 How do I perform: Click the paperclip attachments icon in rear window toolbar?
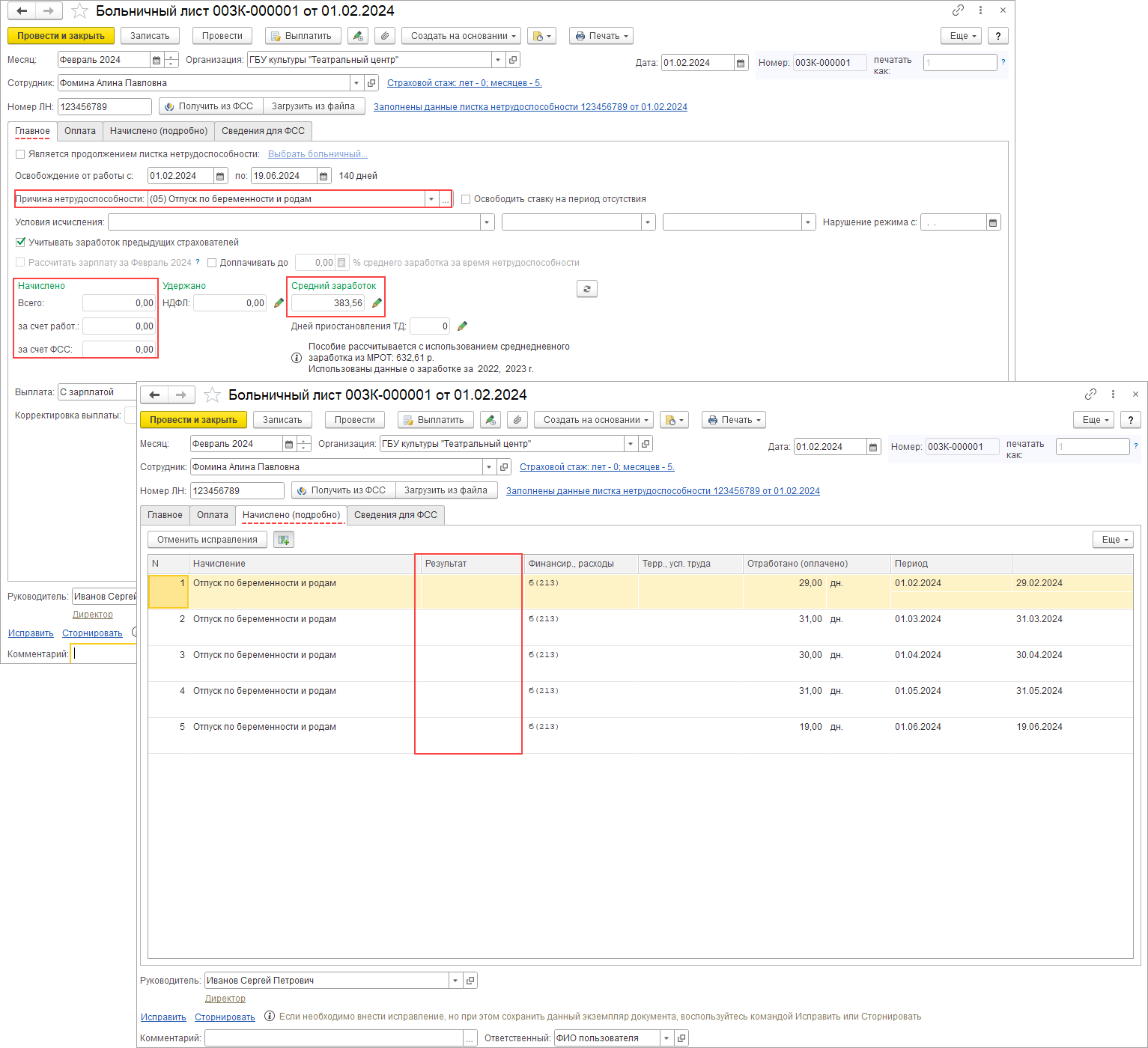tap(384, 36)
